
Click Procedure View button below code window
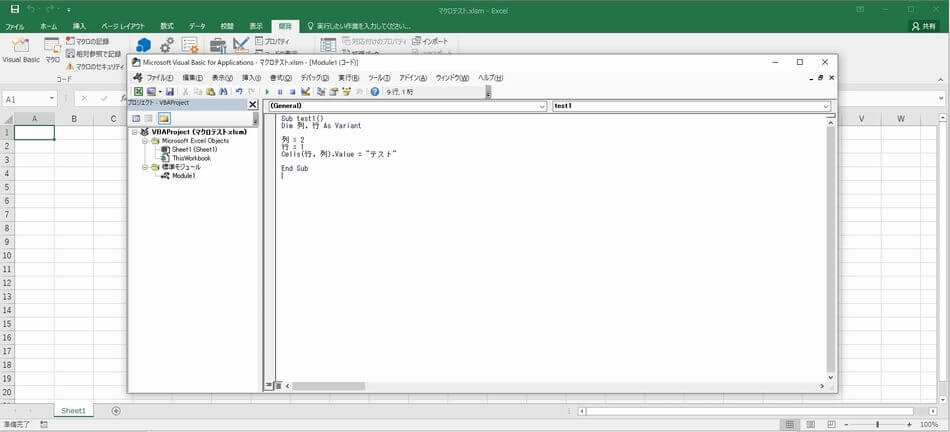pos(269,385)
